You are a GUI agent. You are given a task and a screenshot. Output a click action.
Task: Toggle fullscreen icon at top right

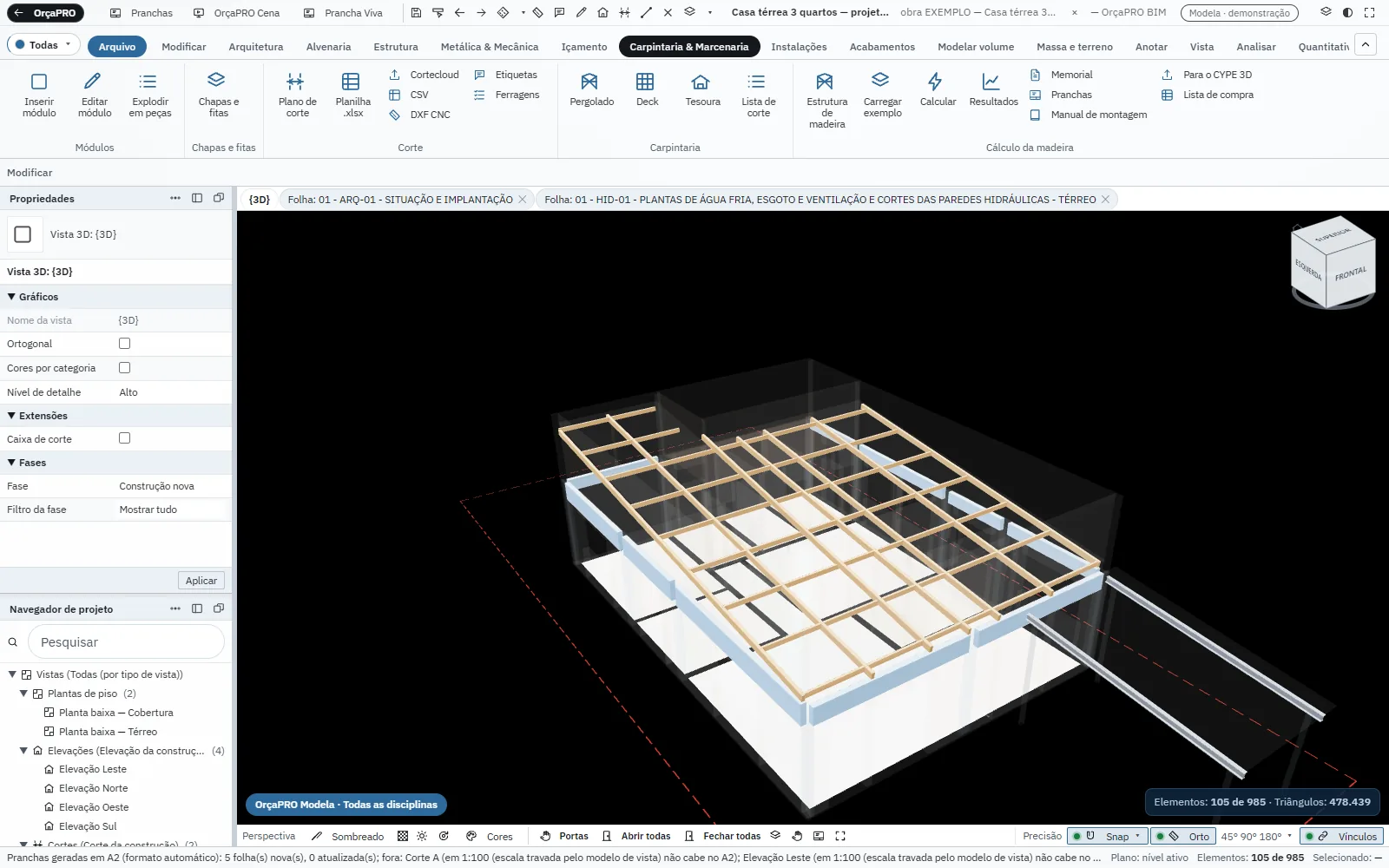click(x=1369, y=12)
